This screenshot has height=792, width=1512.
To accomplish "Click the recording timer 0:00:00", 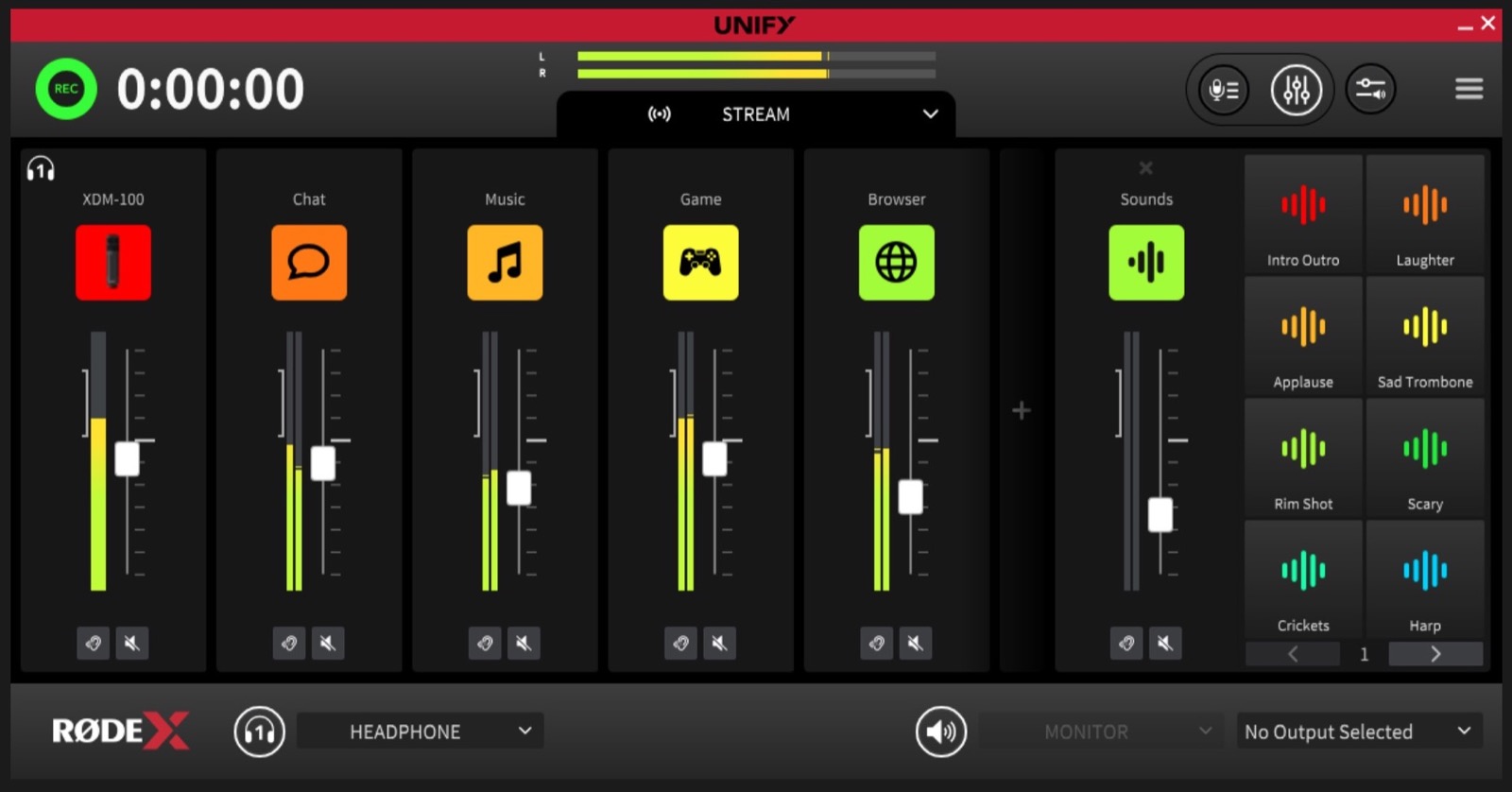I will pos(211,90).
